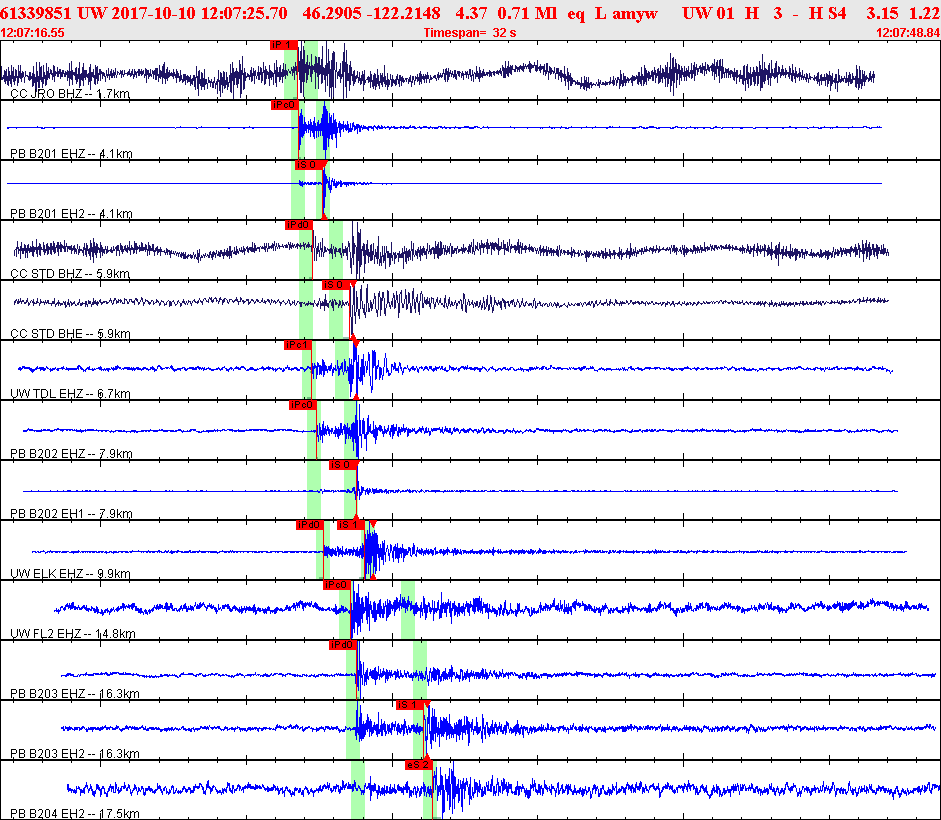Click the 'UW TDL EHZ -- 6.7km' channel label
The image size is (941, 820).
70,394
